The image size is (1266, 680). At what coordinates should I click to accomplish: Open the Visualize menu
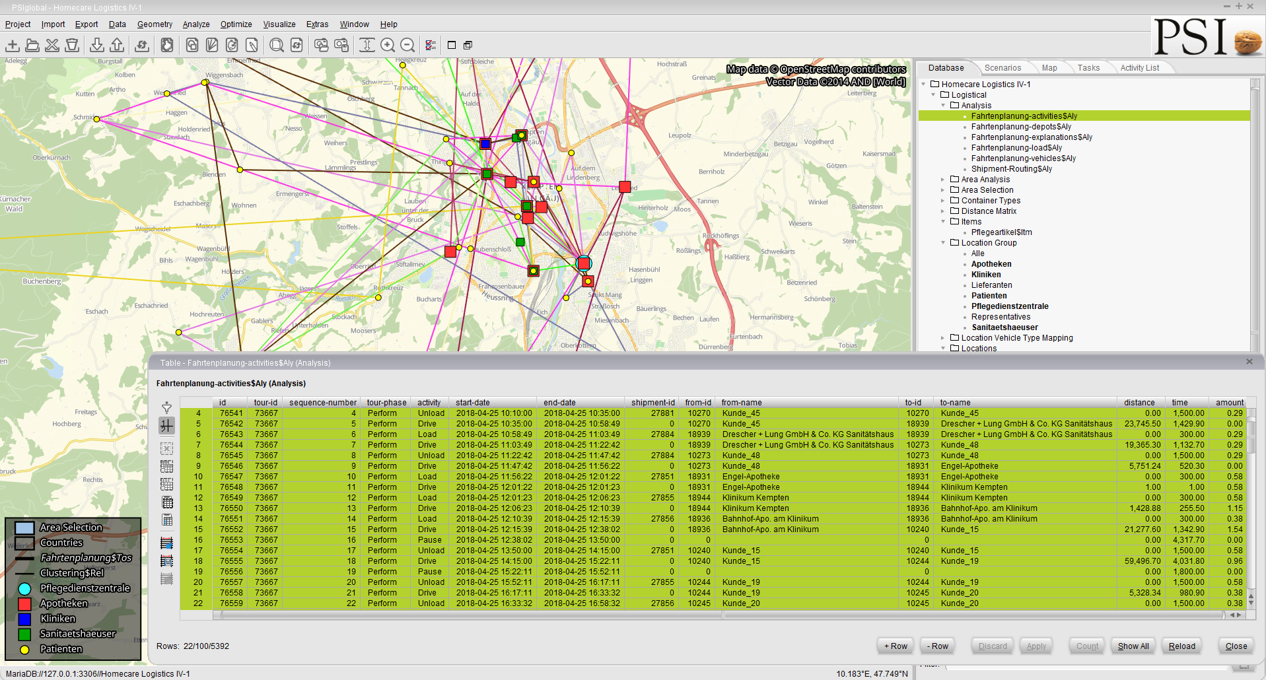[279, 24]
